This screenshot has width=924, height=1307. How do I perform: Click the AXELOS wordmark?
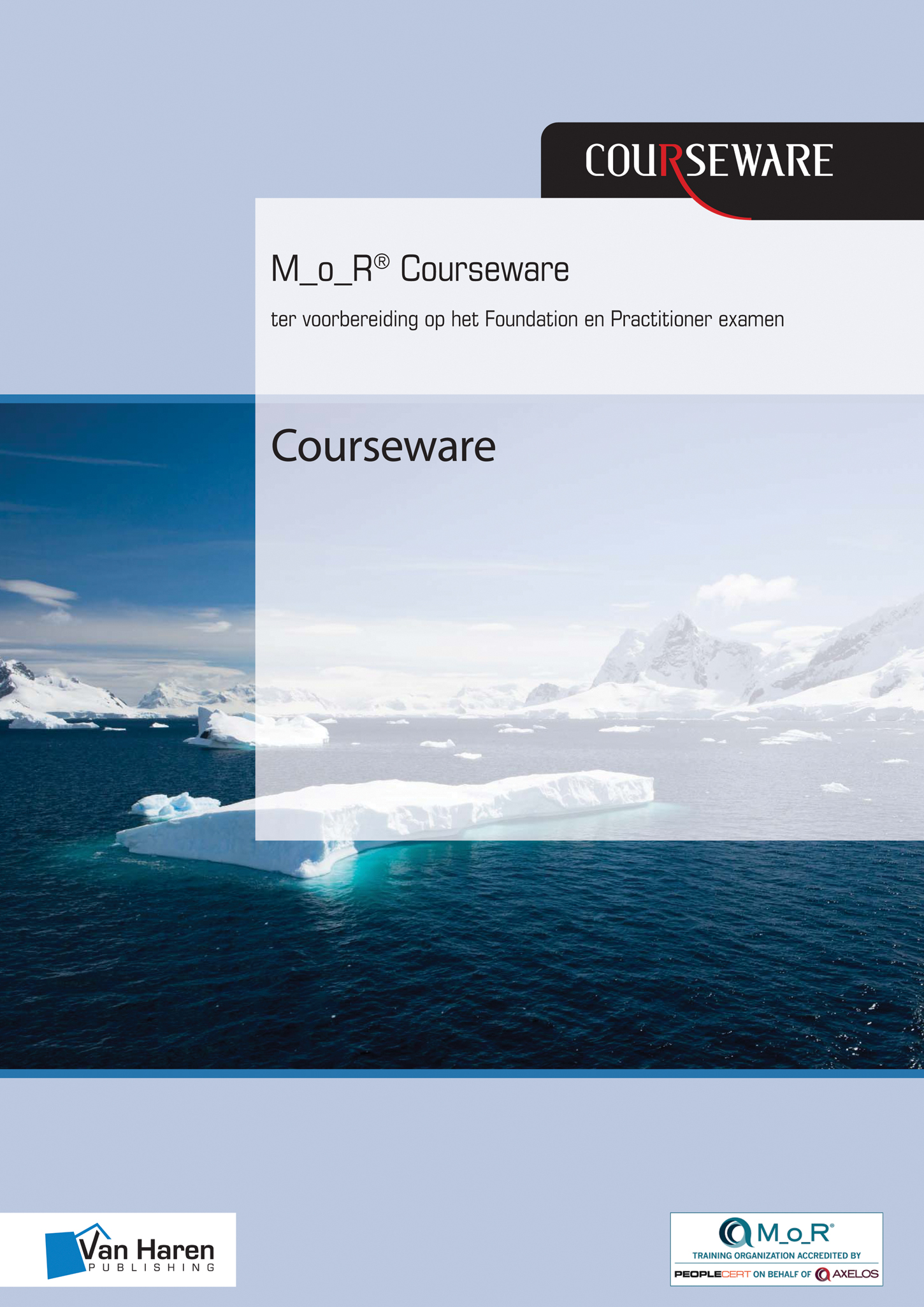coord(855,1274)
